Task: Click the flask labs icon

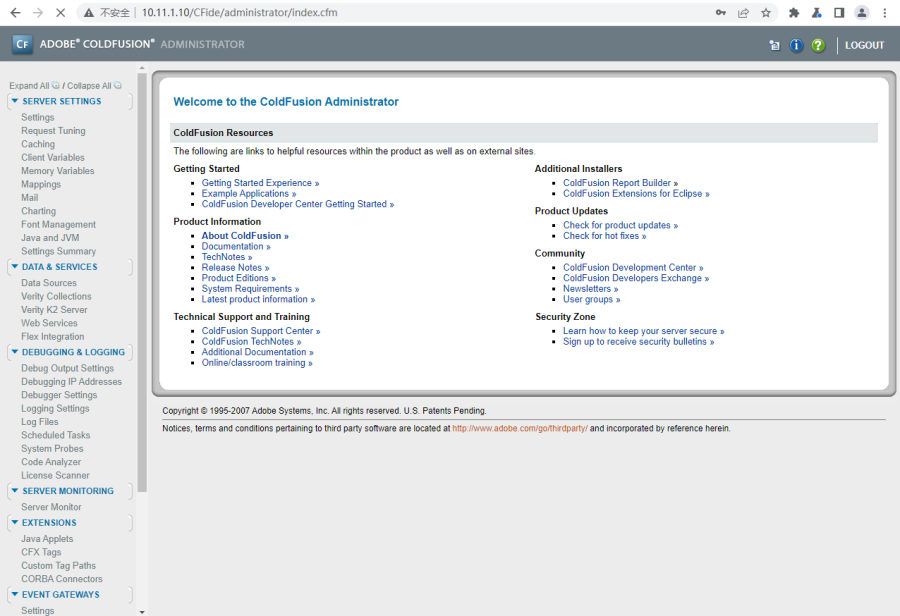Action: pos(816,13)
